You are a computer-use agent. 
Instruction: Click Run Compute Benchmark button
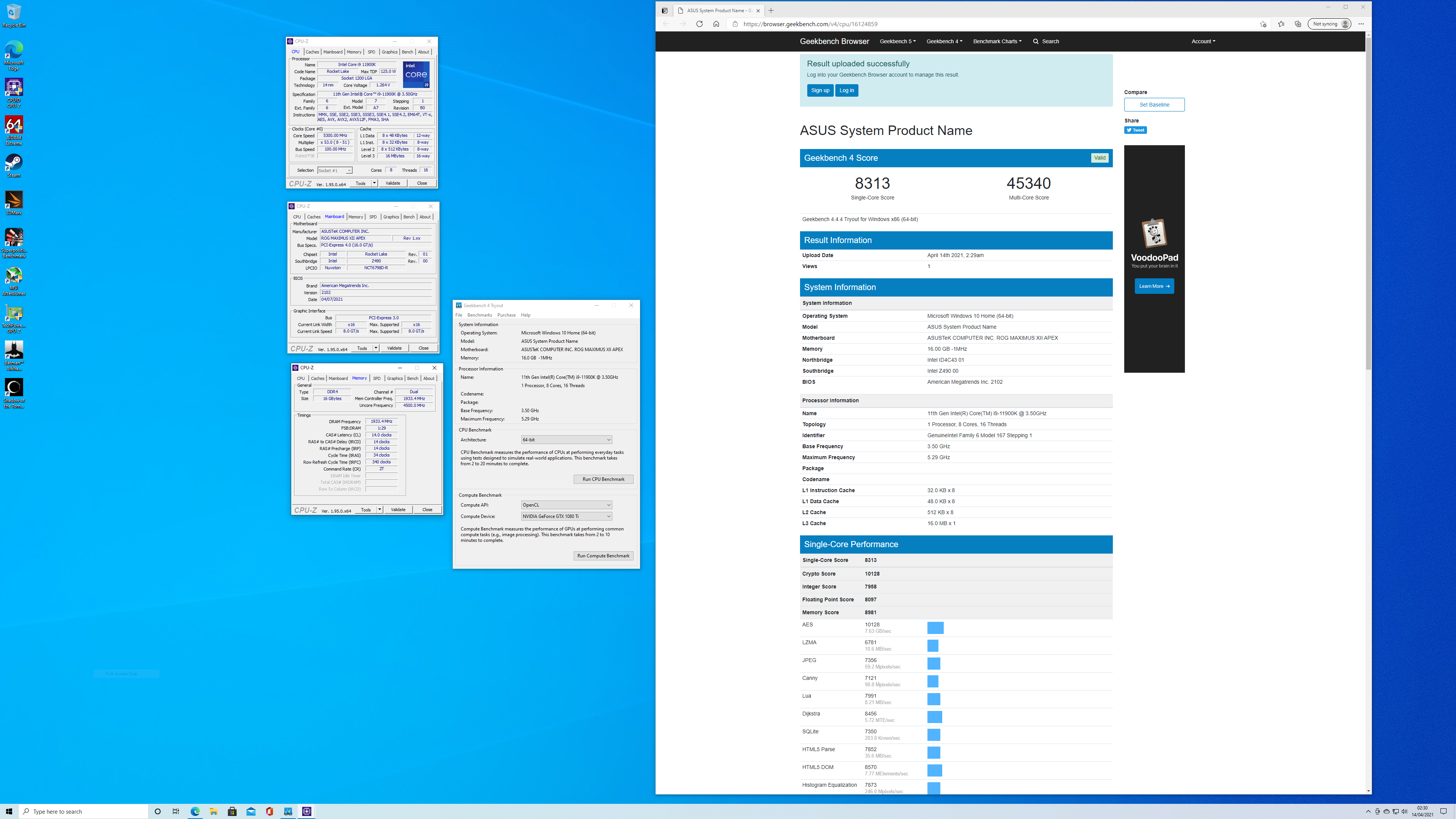click(x=603, y=555)
